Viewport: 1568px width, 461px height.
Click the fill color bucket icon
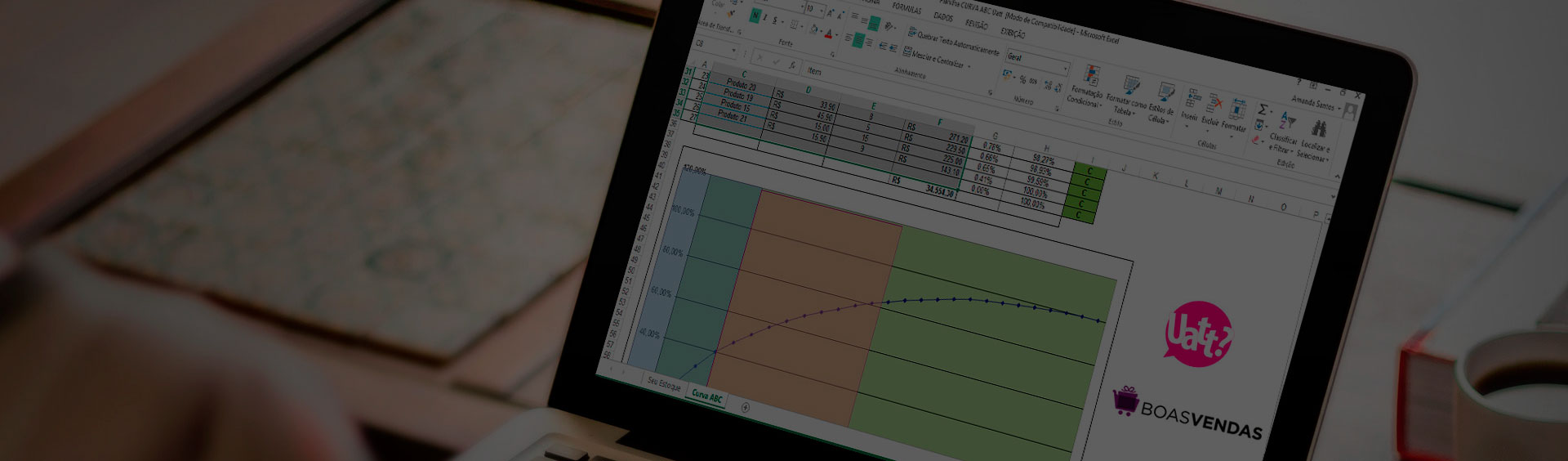(x=813, y=29)
